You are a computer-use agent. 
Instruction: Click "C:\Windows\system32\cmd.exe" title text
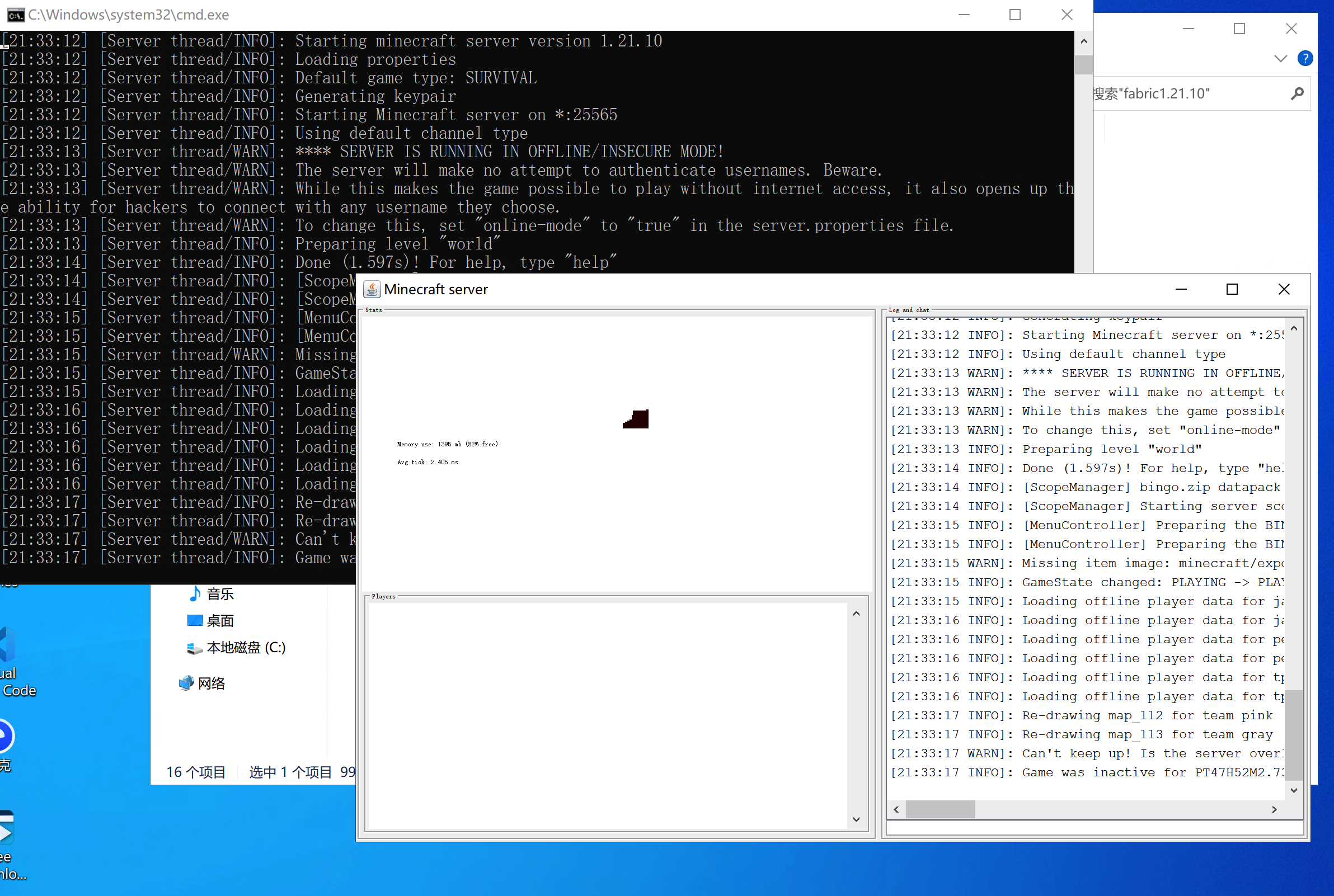coord(129,15)
